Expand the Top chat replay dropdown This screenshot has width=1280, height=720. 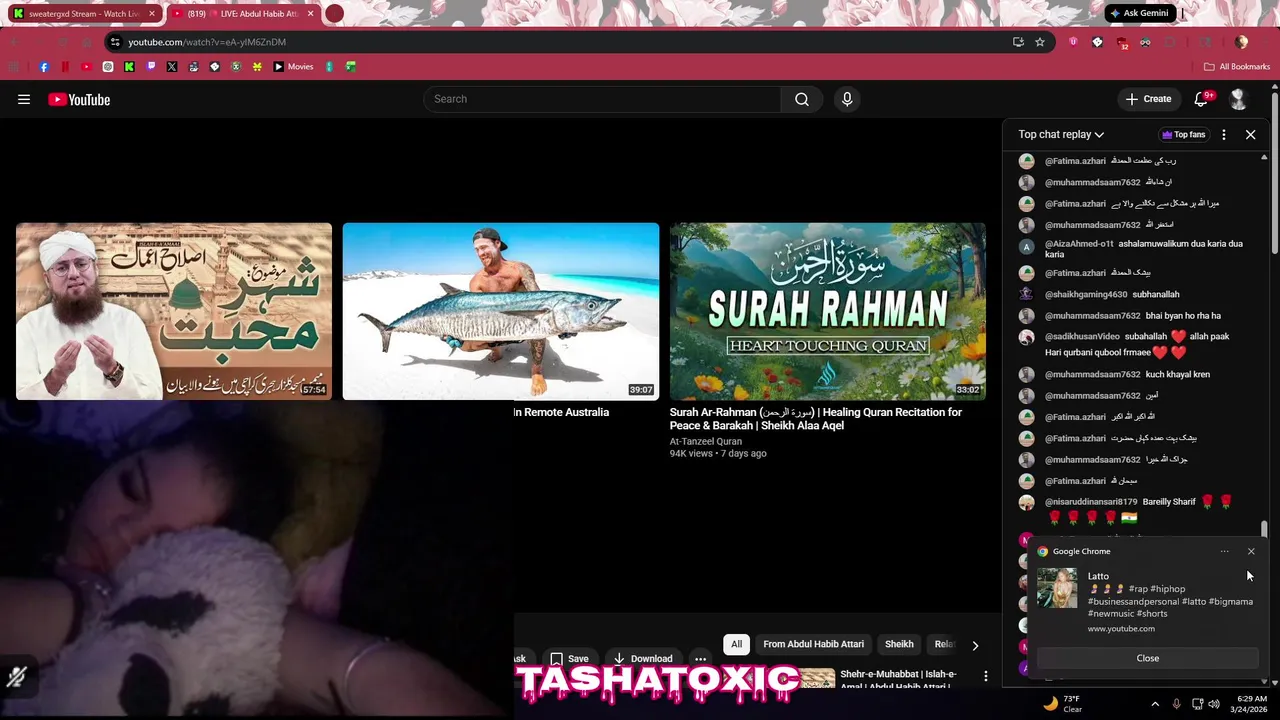[1061, 134]
